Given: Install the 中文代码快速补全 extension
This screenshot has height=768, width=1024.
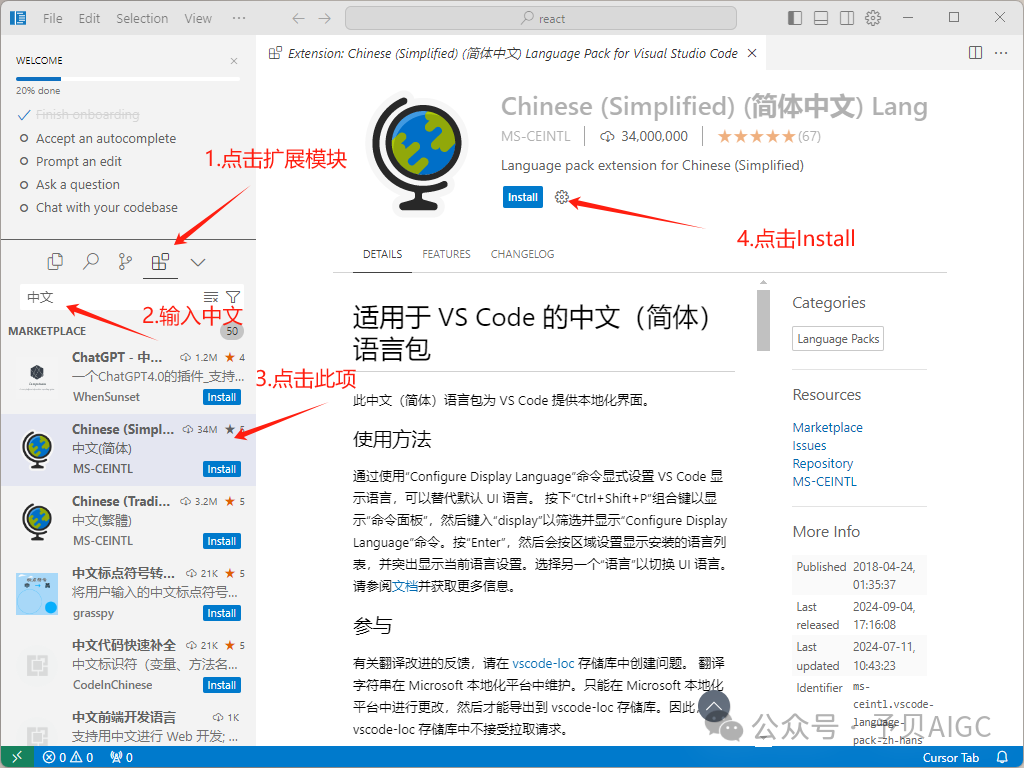Looking at the screenshot, I should click(221, 685).
